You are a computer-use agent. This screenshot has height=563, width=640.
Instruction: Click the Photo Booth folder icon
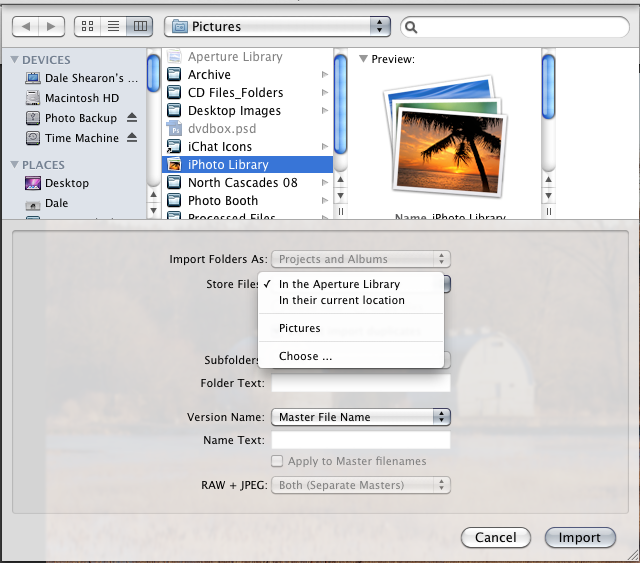pyautogui.click(x=174, y=200)
